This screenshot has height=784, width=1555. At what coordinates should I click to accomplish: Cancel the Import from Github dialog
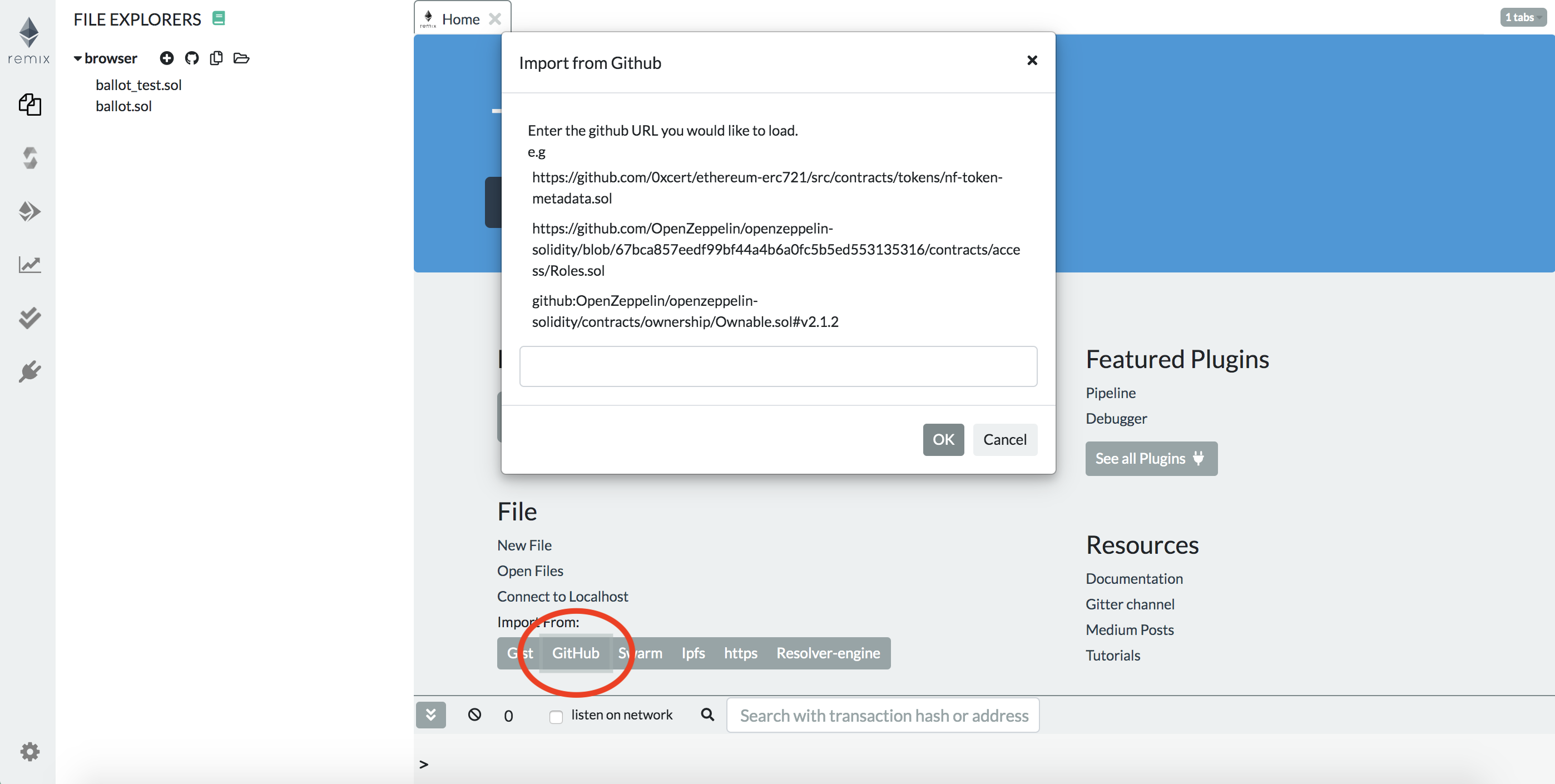pos(1004,439)
